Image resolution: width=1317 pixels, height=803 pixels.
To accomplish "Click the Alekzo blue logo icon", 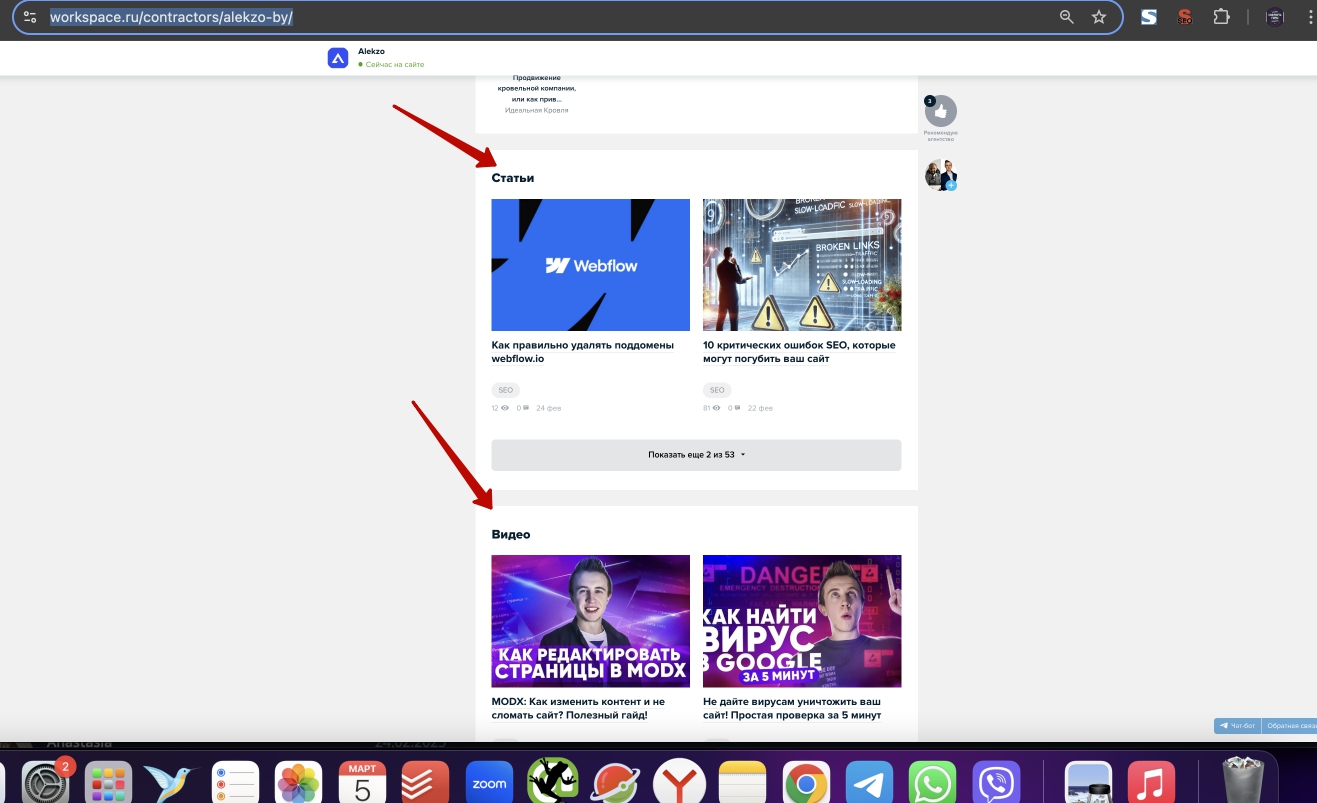I will (338, 58).
